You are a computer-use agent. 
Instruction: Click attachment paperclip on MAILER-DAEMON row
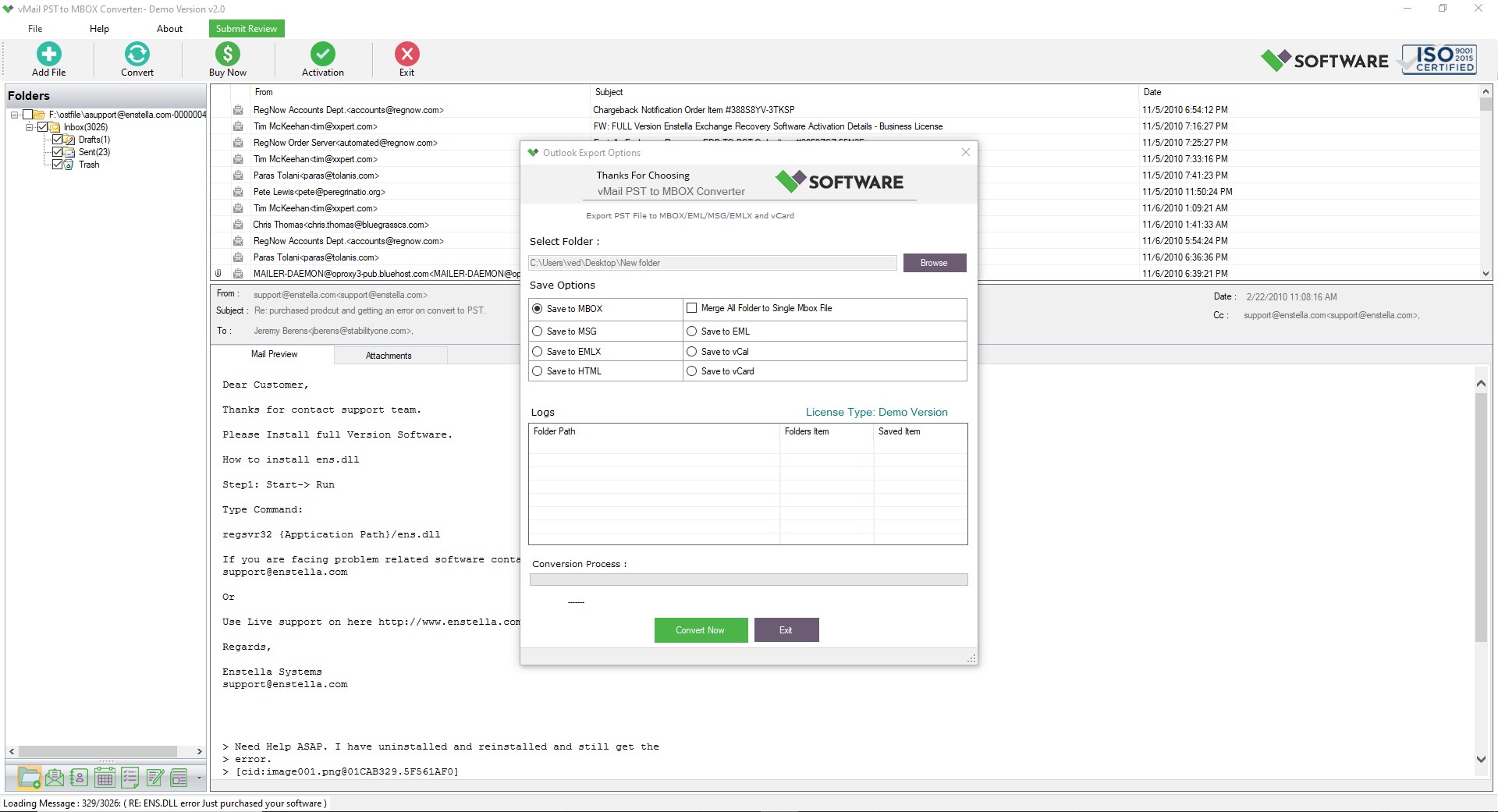(x=218, y=274)
